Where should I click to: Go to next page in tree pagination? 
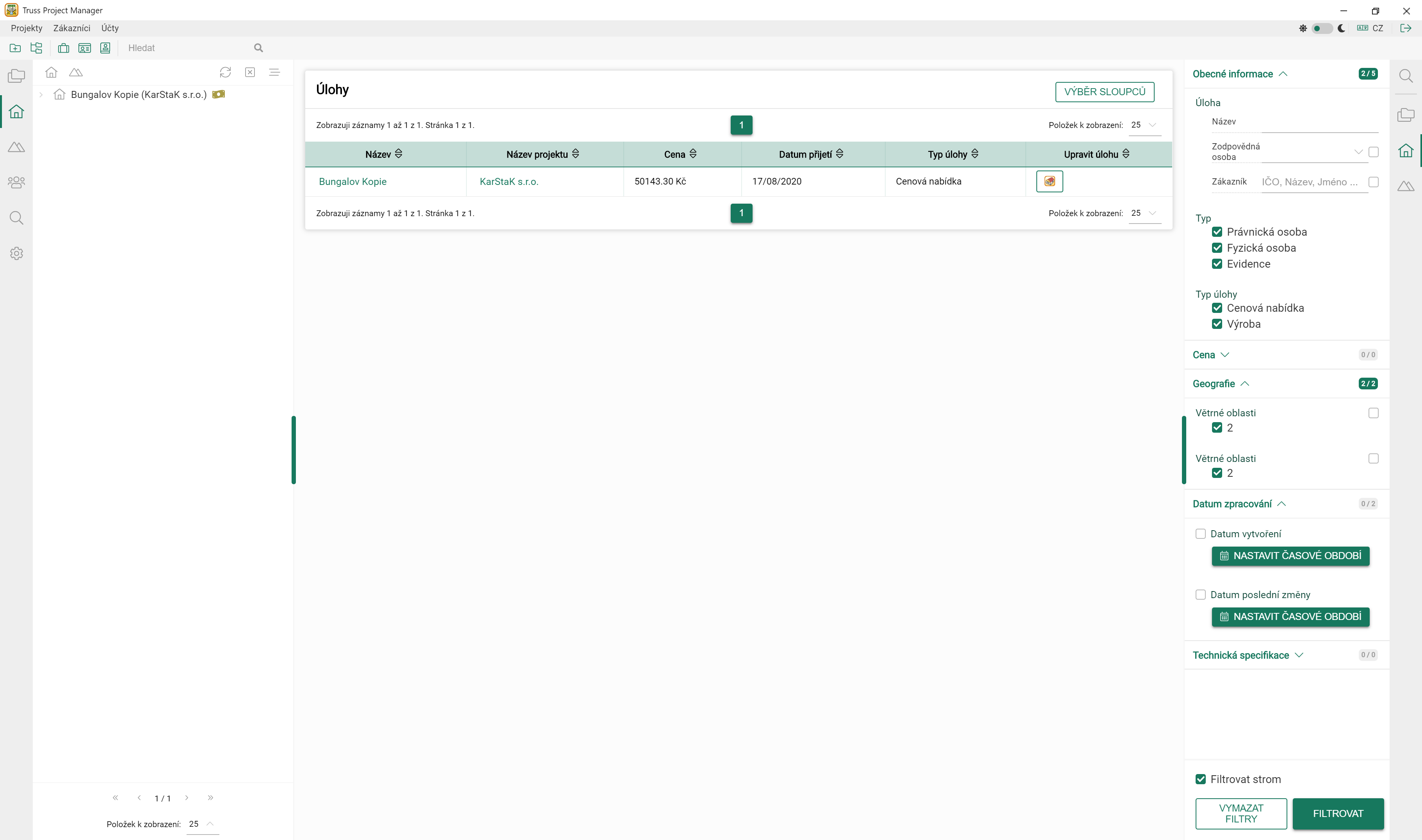coord(187,798)
